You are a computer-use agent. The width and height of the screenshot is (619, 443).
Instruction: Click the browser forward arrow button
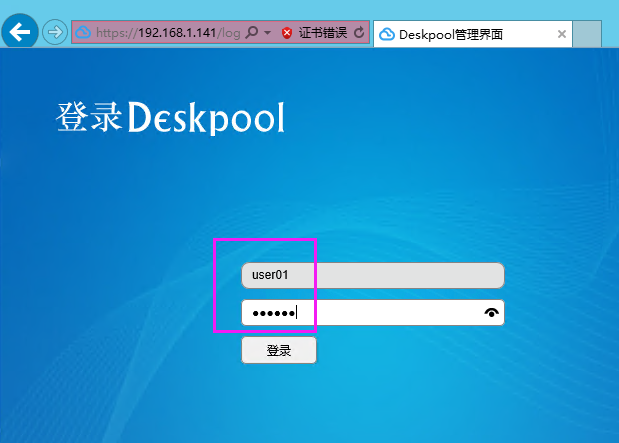point(55,32)
